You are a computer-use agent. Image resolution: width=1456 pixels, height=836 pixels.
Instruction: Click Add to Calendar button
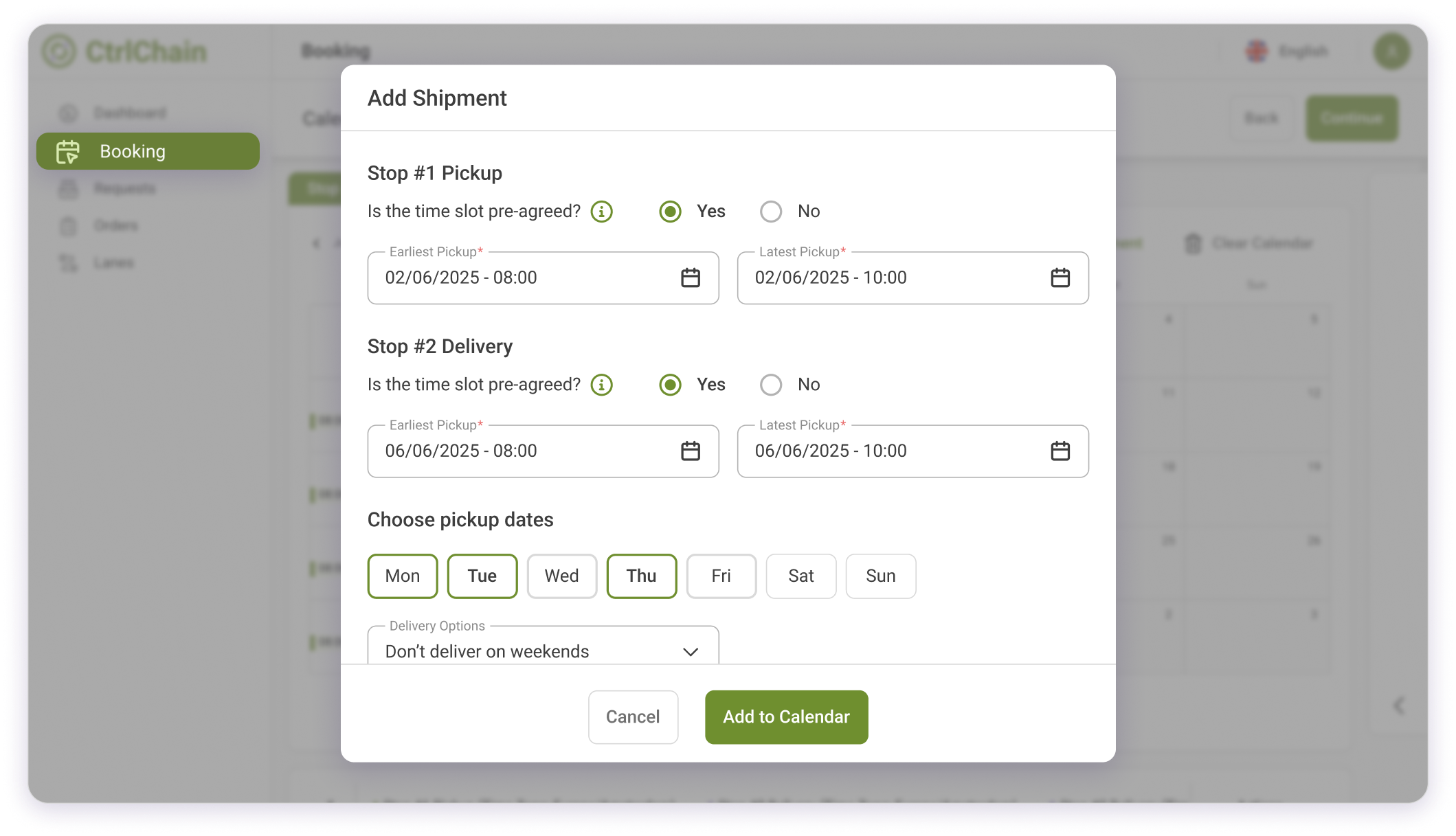pos(786,716)
